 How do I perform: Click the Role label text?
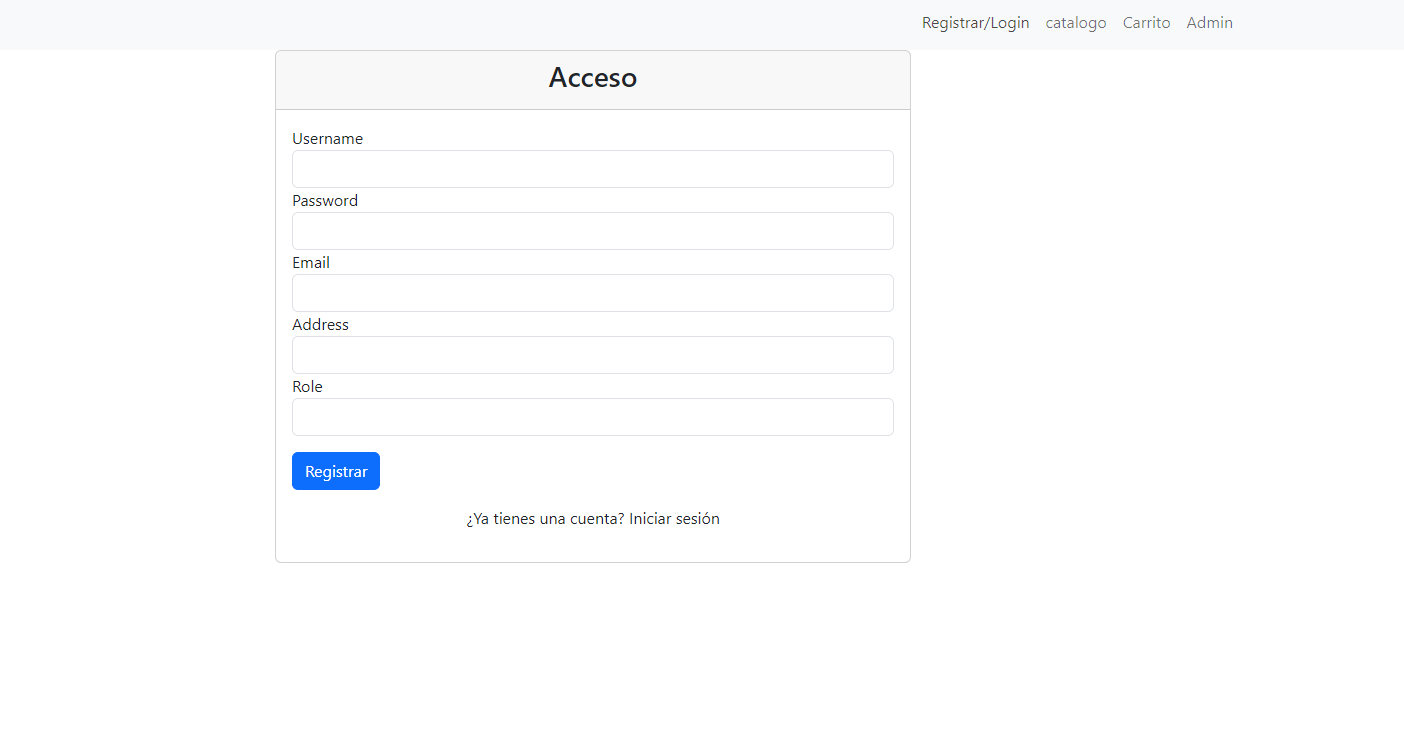pyautogui.click(x=307, y=386)
